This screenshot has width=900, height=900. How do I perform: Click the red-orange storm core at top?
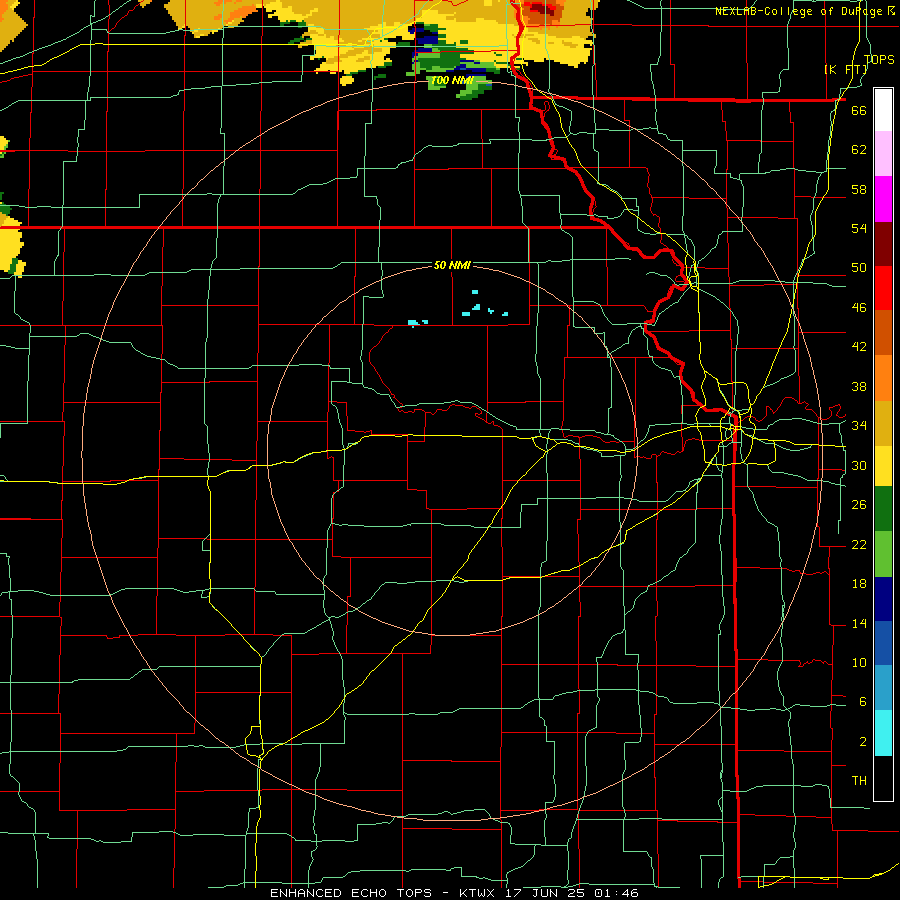tap(542, 11)
